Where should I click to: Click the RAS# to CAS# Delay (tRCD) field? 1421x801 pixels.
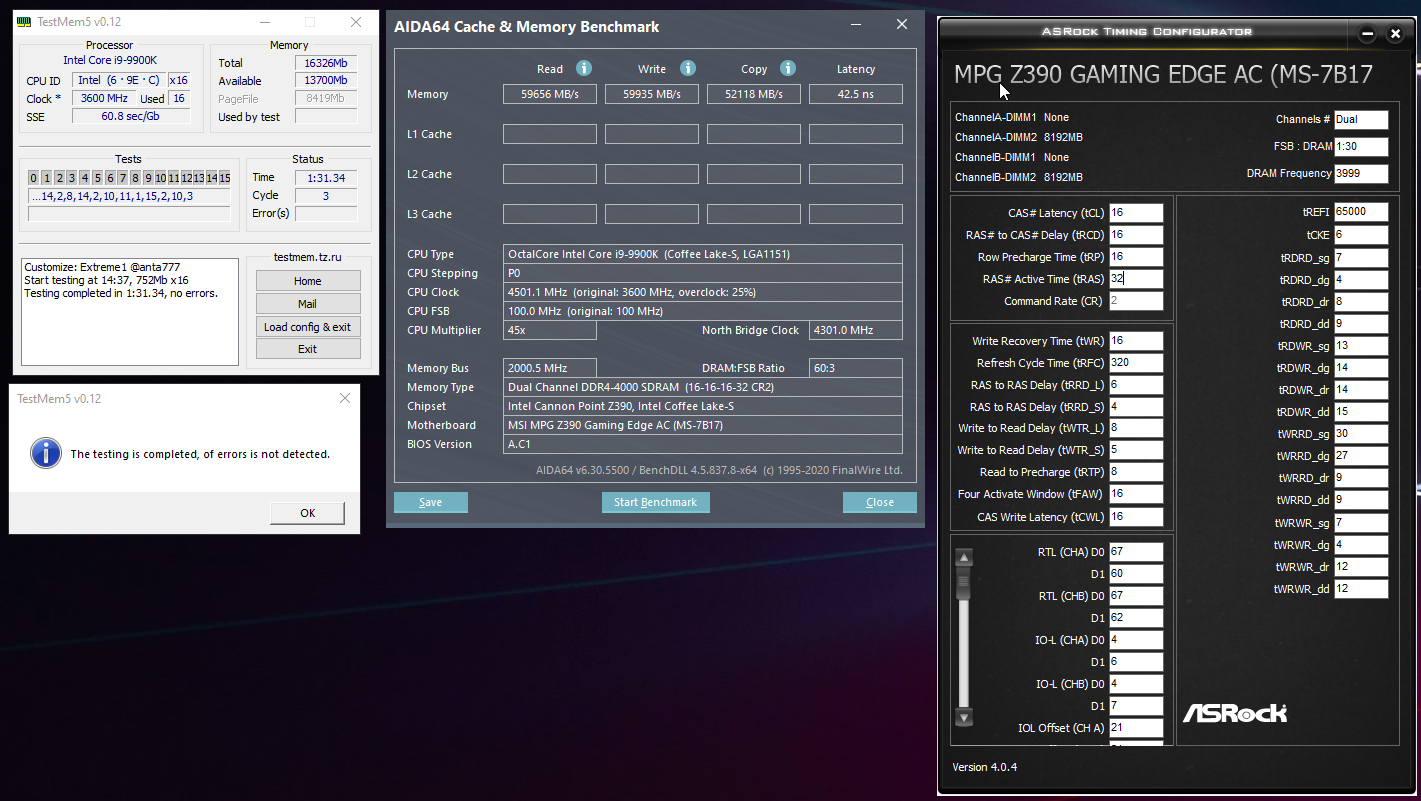1136,235
